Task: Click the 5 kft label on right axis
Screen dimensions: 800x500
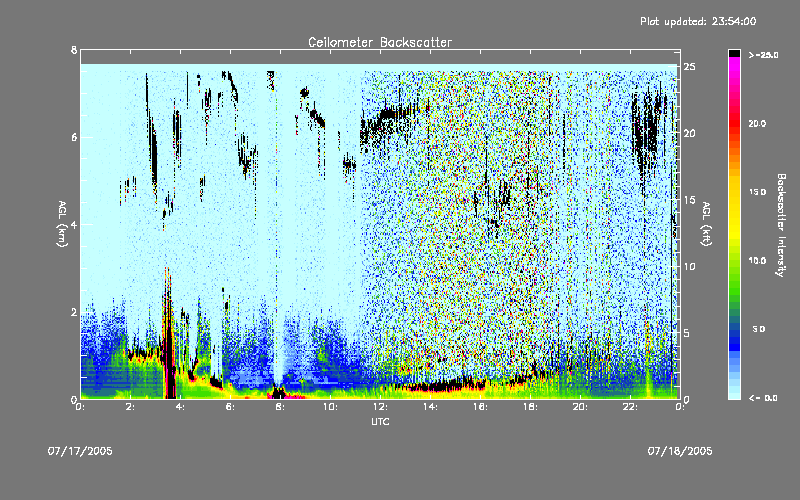Action: (687, 333)
